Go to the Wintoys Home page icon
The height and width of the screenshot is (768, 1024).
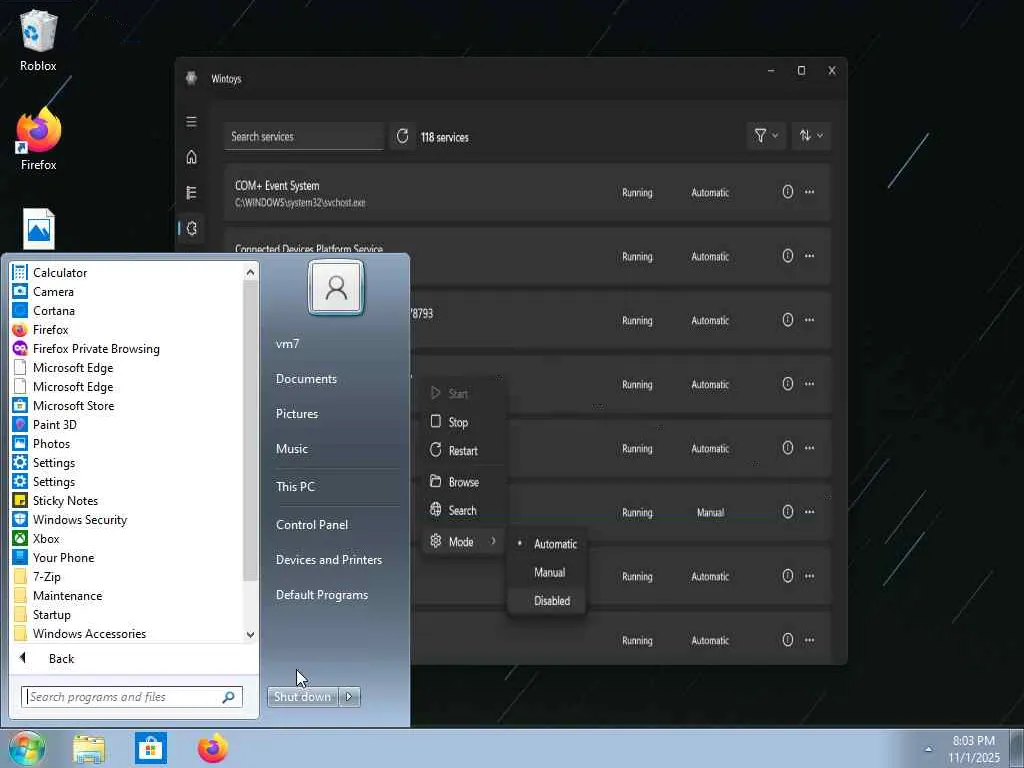tap(191, 157)
